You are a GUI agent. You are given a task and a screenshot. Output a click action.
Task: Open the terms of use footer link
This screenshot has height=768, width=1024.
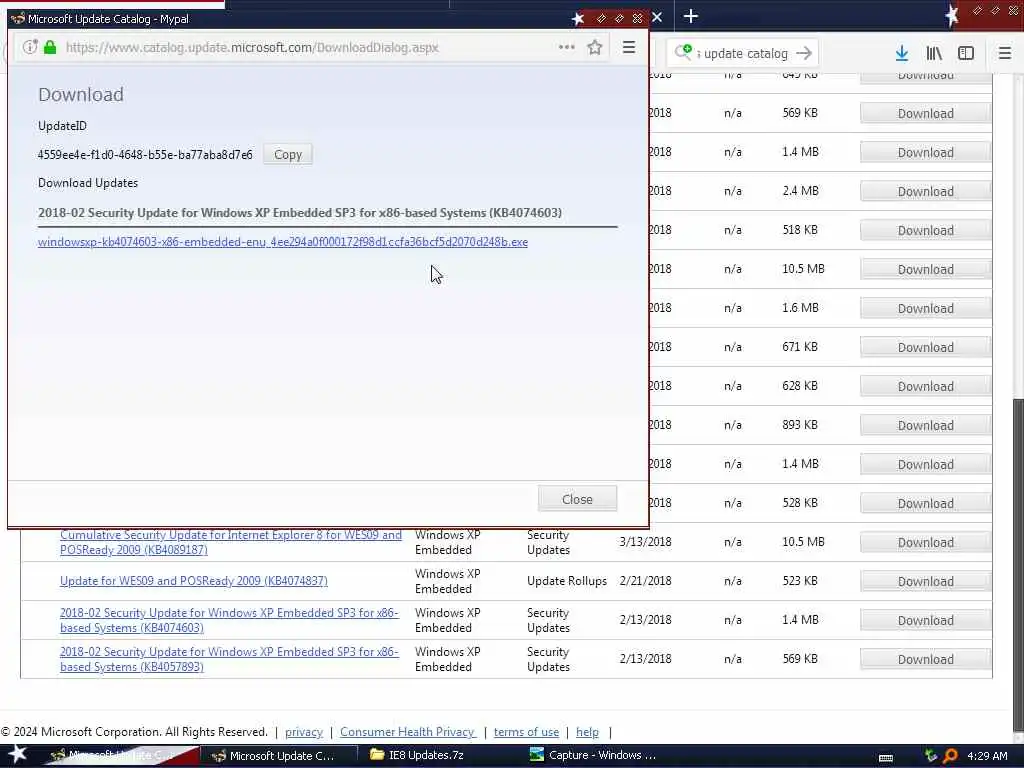[x=526, y=732]
